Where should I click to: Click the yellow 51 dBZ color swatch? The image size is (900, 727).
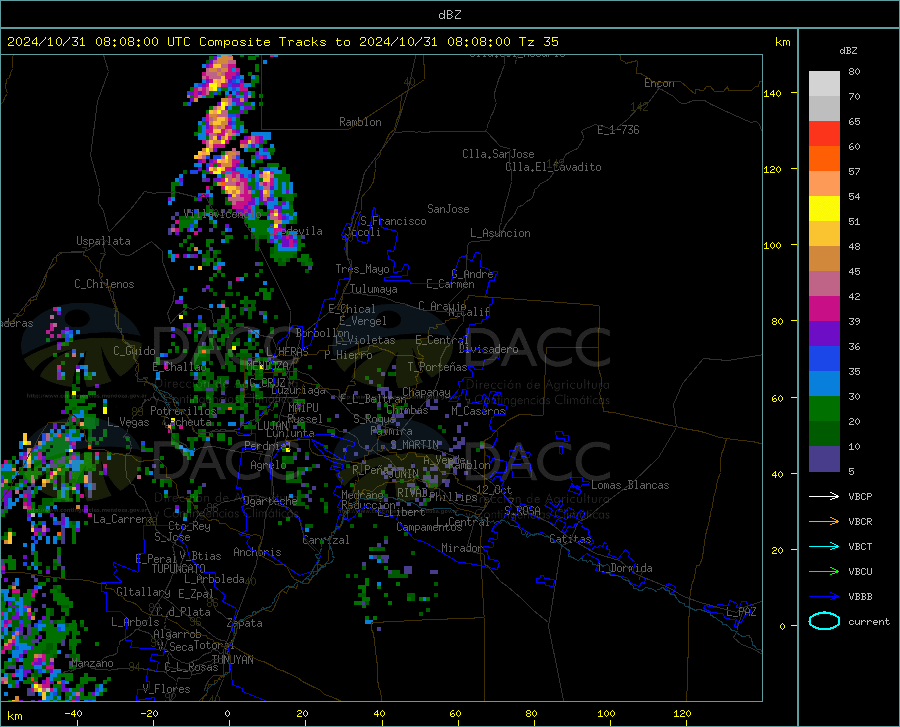coord(824,209)
